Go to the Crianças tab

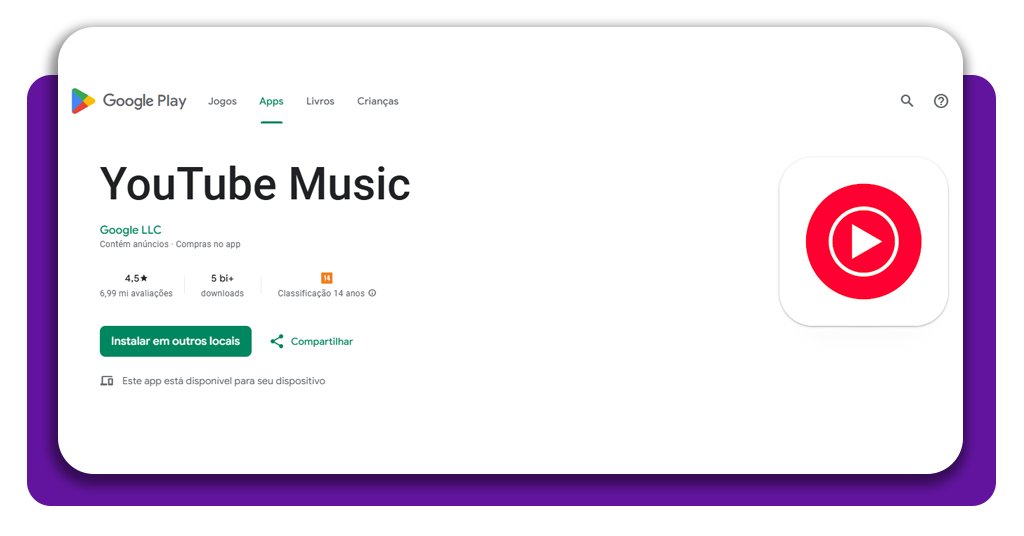tap(377, 101)
